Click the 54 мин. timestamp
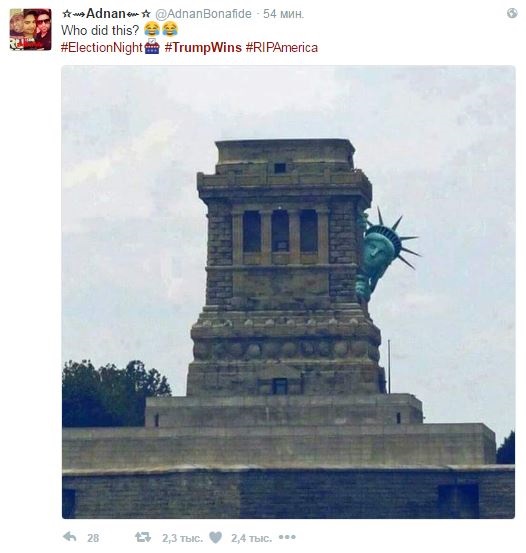The width and height of the screenshot is (526, 553). coord(283,14)
